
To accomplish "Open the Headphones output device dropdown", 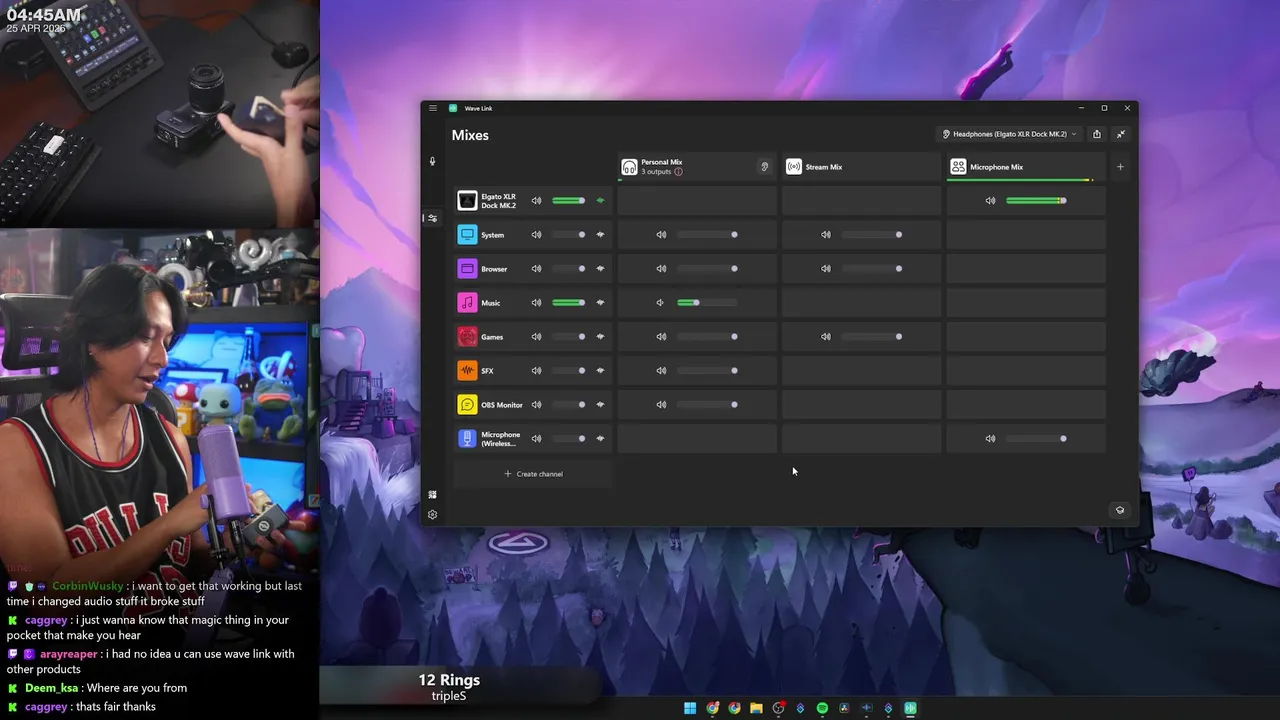I will click(x=1010, y=134).
